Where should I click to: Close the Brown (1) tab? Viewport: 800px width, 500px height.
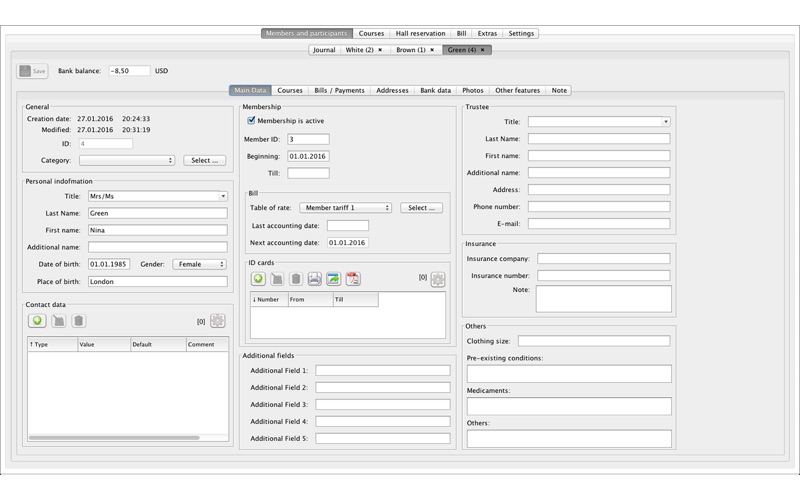432,49
